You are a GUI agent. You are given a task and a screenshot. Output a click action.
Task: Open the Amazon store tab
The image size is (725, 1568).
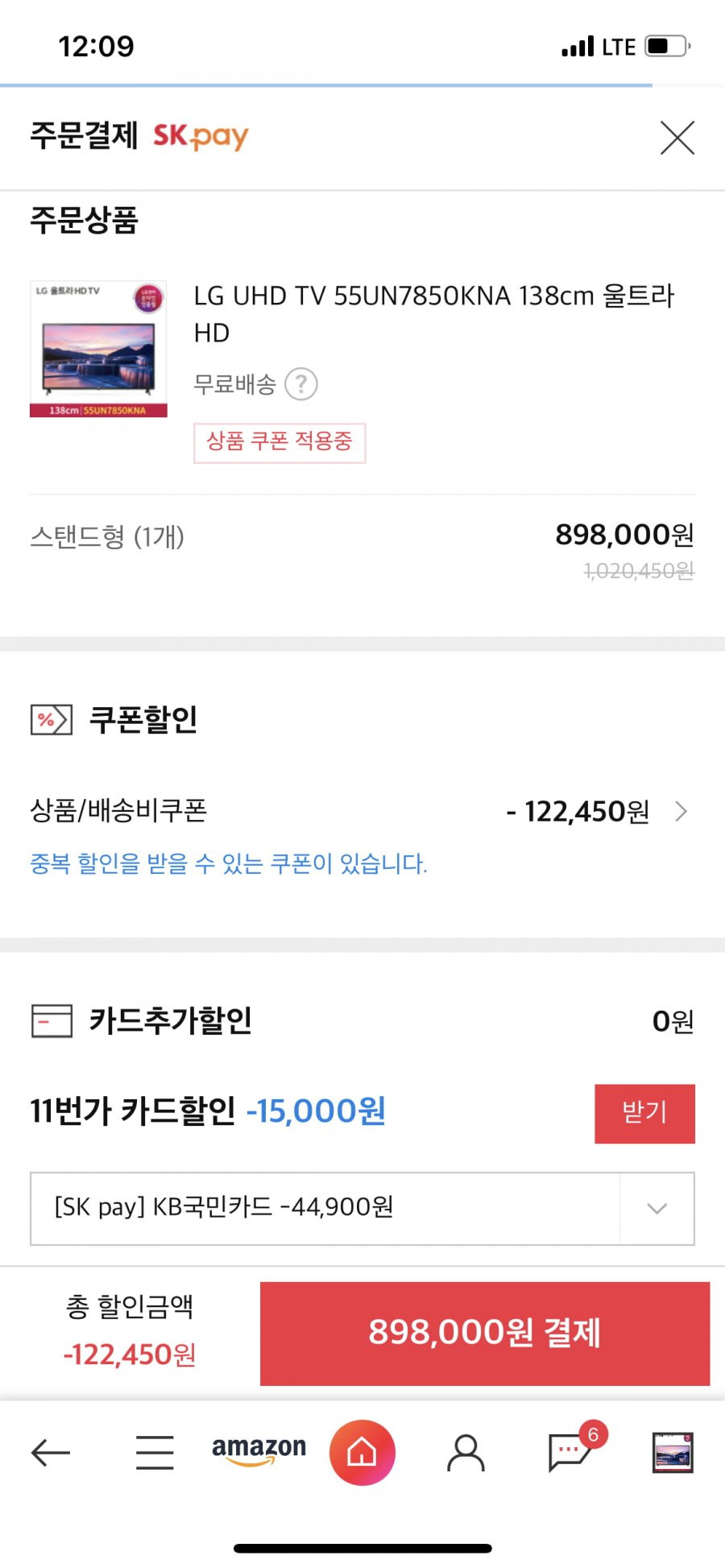coord(259,1450)
